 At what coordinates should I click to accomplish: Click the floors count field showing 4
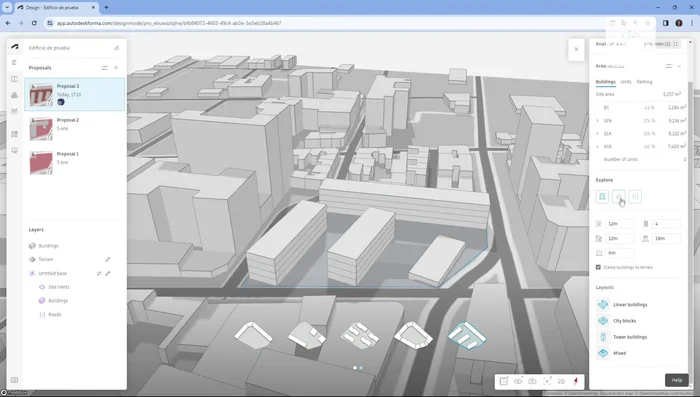667,224
